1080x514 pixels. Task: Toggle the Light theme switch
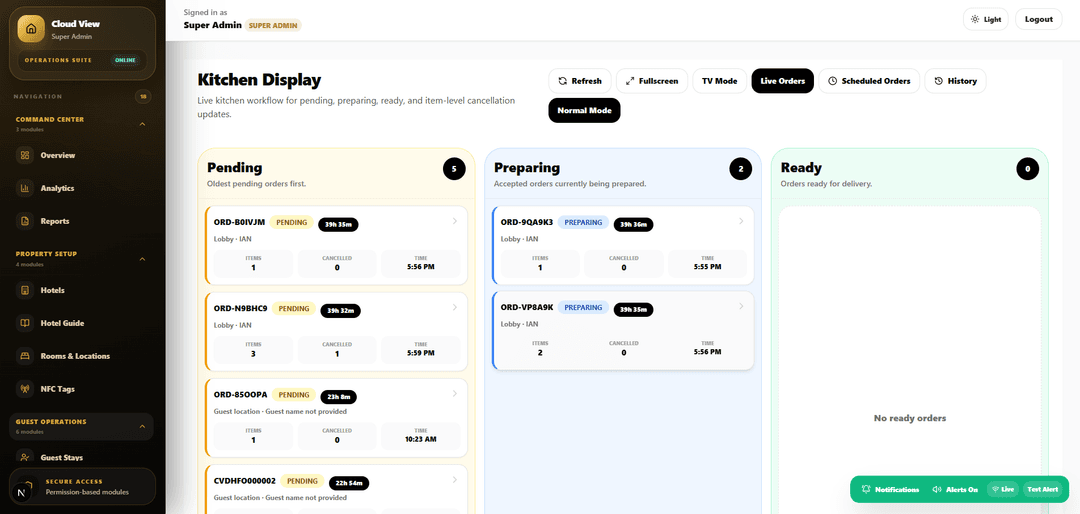(x=986, y=19)
